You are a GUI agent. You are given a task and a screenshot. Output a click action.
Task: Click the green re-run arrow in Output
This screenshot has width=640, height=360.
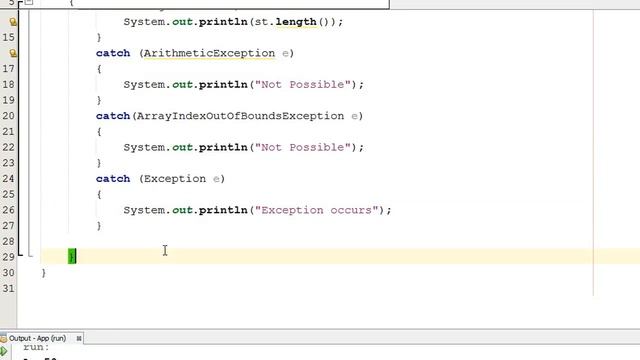coord(4,351)
